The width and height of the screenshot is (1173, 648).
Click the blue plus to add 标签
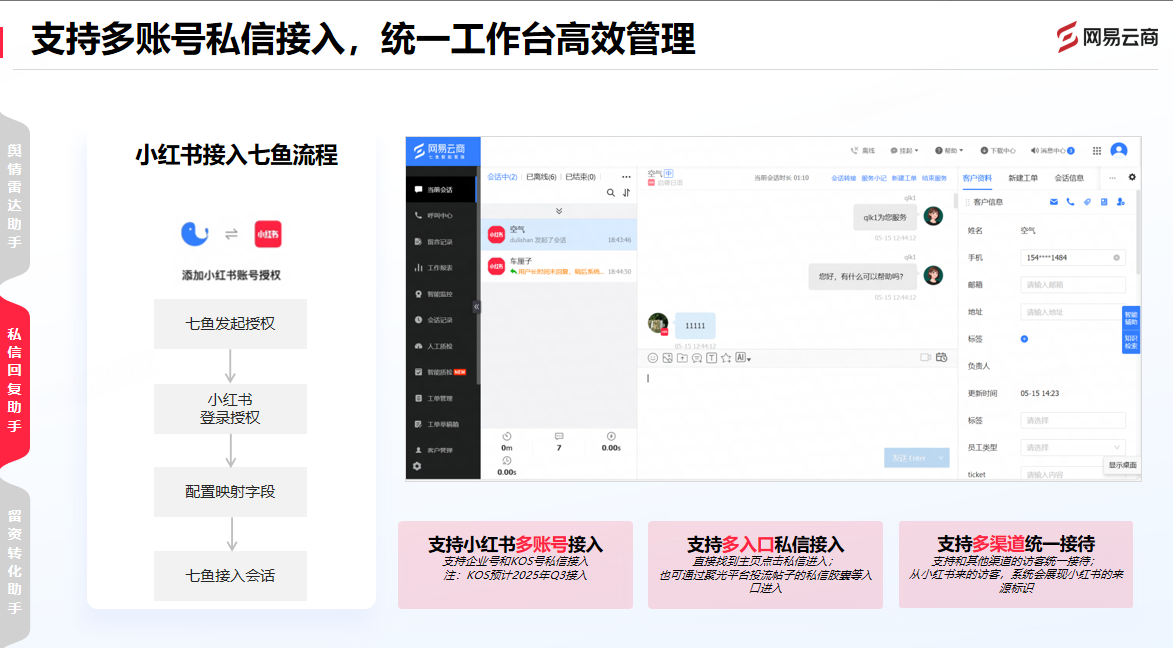(x=1024, y=339)
